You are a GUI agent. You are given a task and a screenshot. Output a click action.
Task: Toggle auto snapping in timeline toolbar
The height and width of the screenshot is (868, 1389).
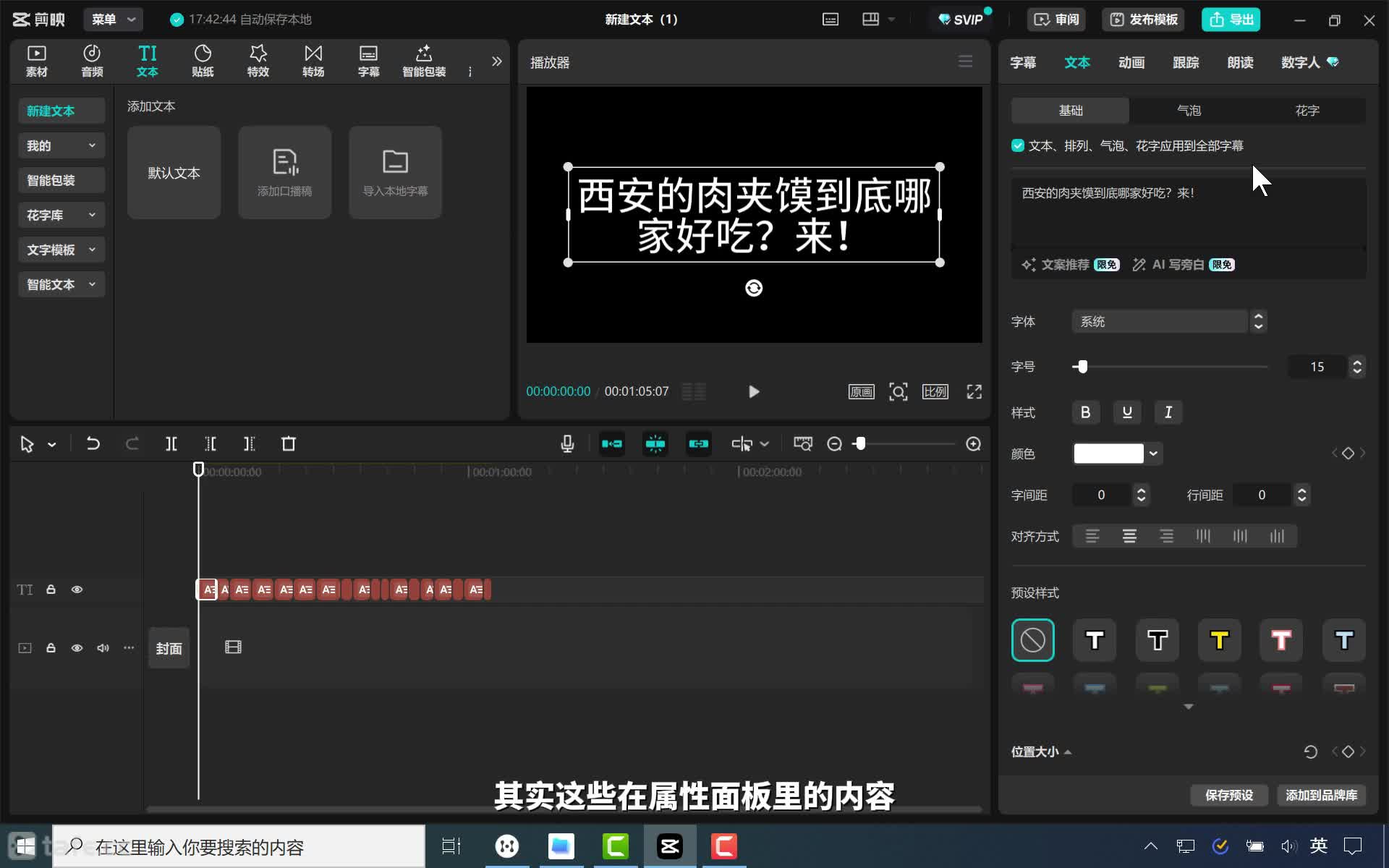(x=655, y=443)
